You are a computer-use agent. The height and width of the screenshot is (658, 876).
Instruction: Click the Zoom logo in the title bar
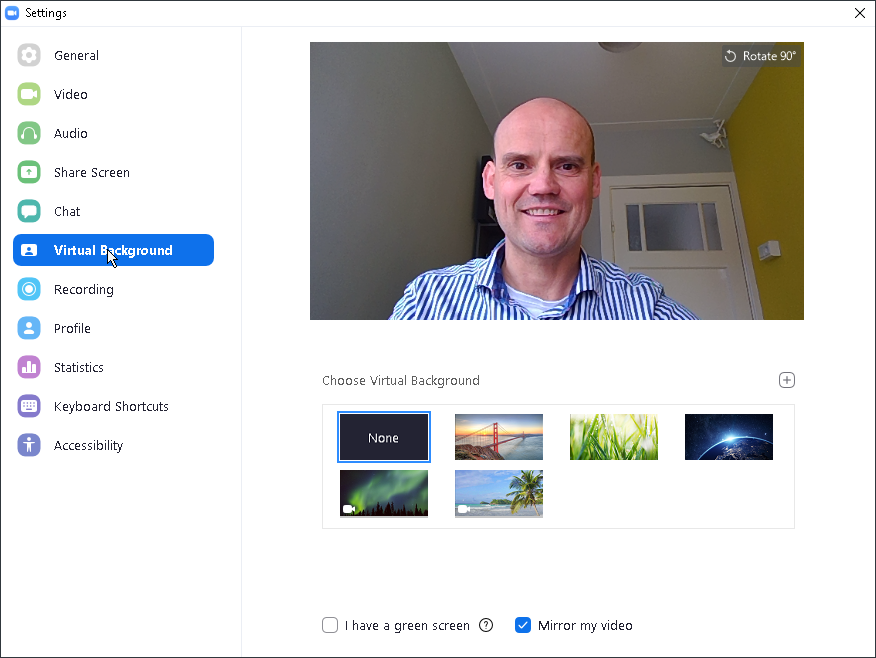pyautogui.click(x=13, y=13)
